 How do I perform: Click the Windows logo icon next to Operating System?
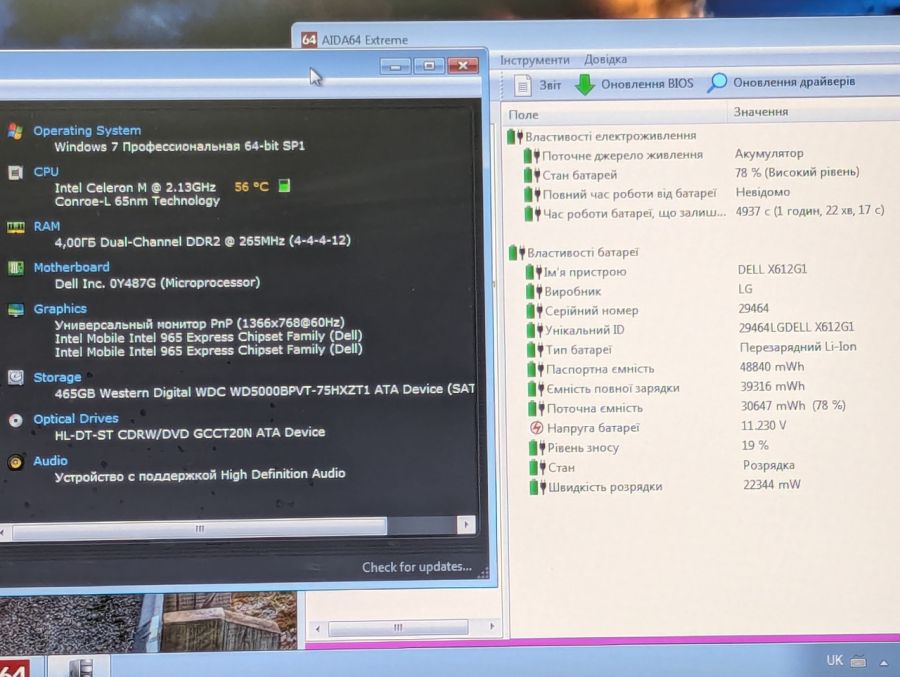[x=15, y=131]
